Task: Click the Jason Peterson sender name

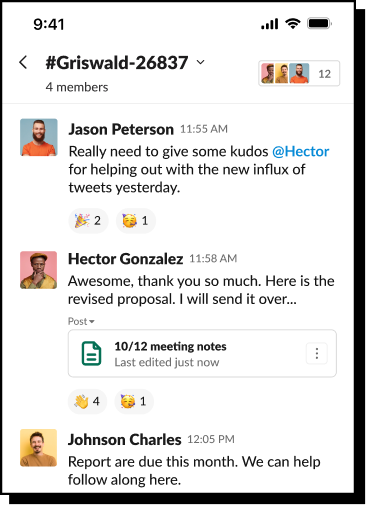Action: 121,129
